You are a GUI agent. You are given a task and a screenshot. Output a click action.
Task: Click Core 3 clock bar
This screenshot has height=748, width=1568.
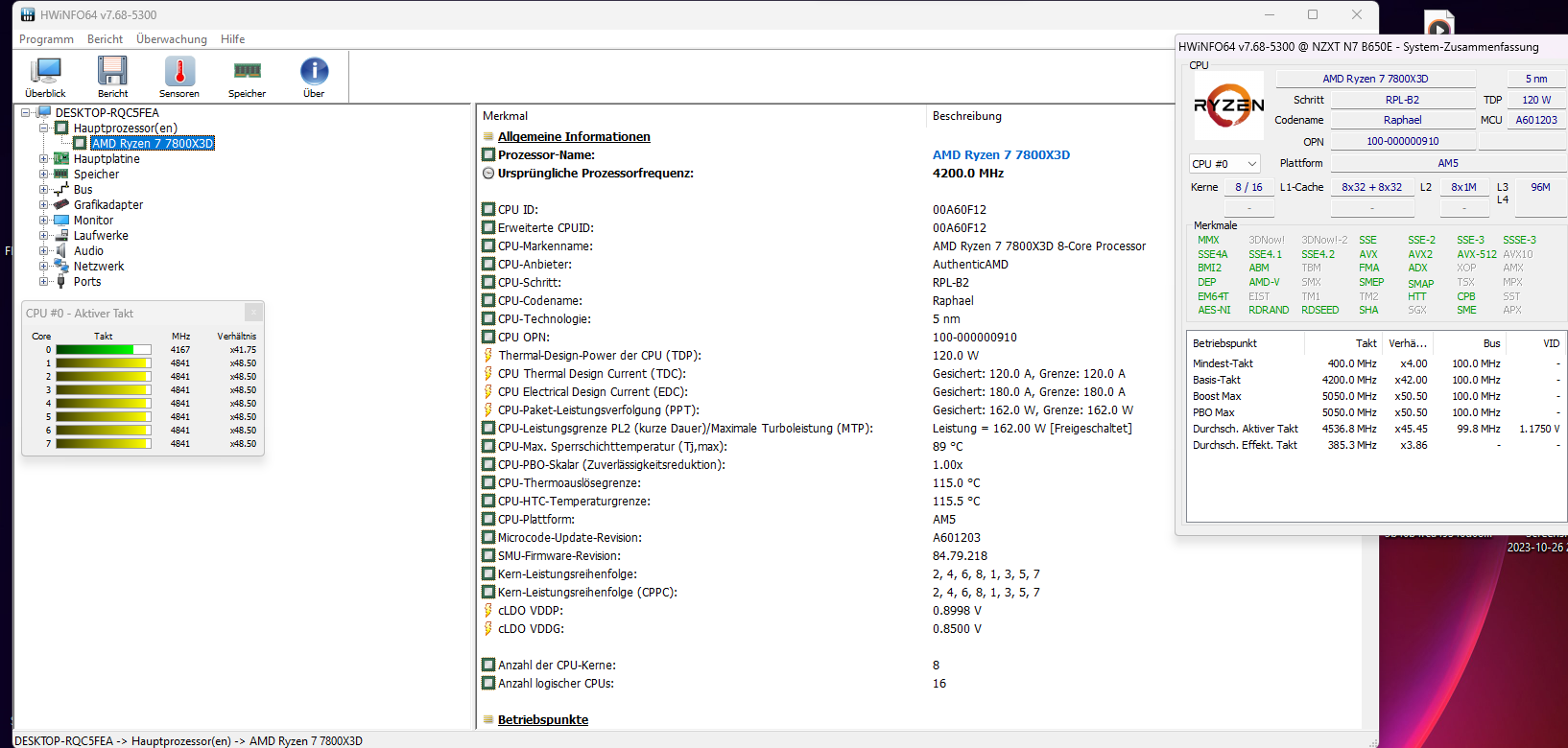point(104,390)
